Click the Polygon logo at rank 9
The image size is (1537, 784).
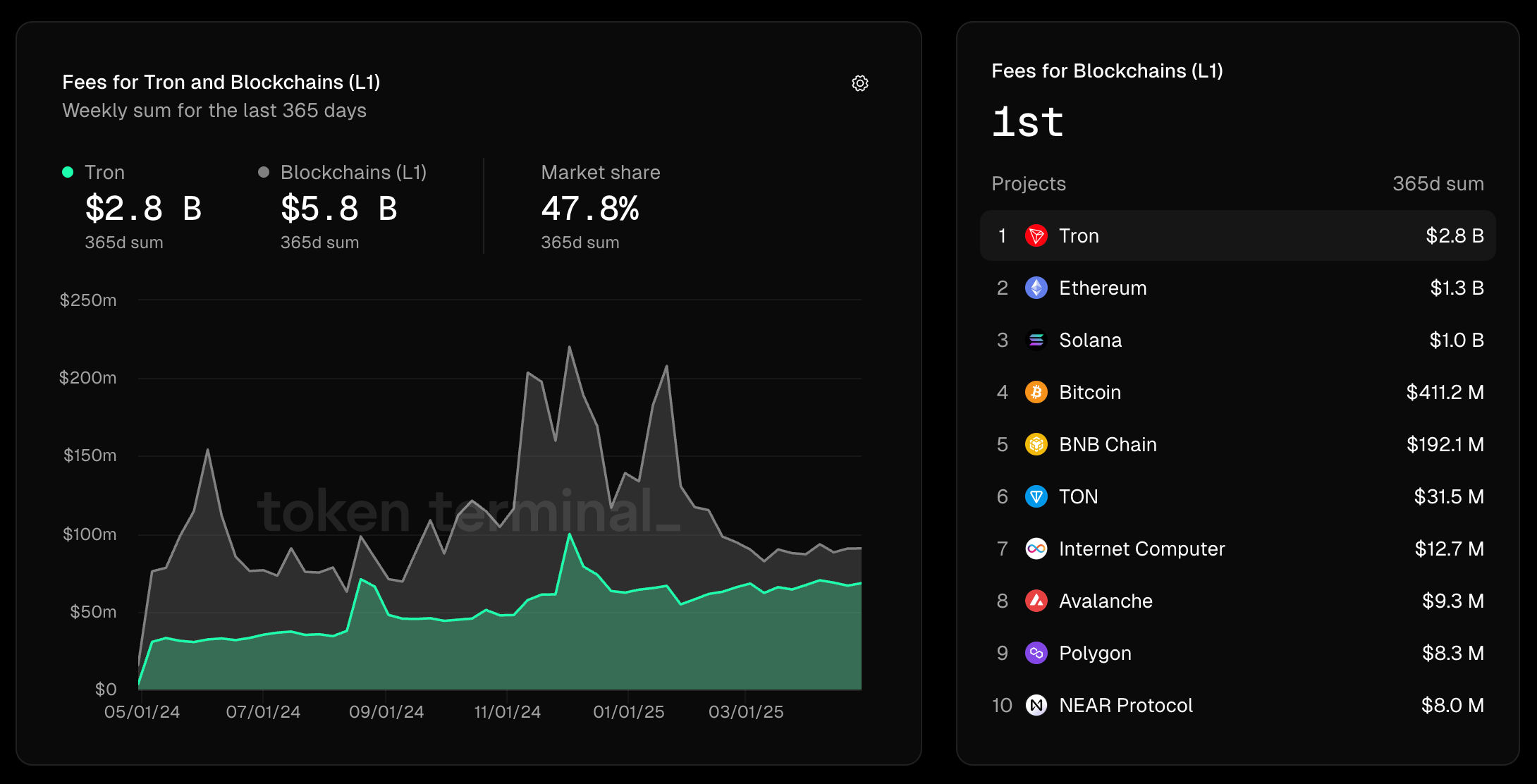(1036, 653)
